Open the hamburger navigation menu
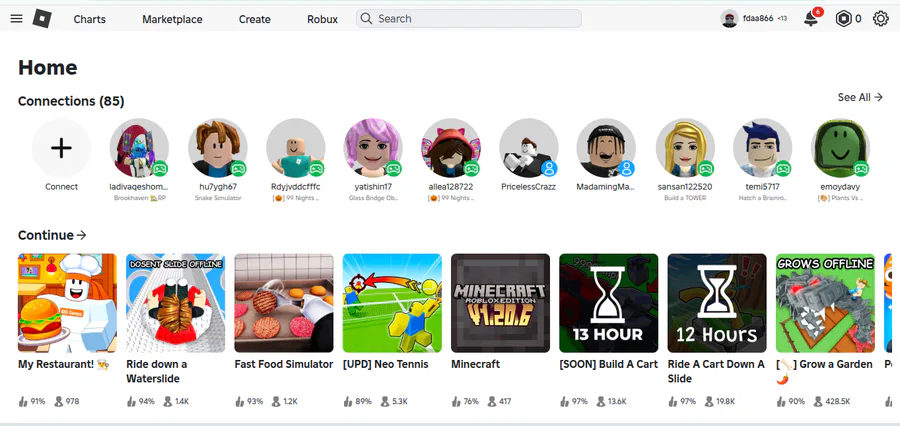 17,19
